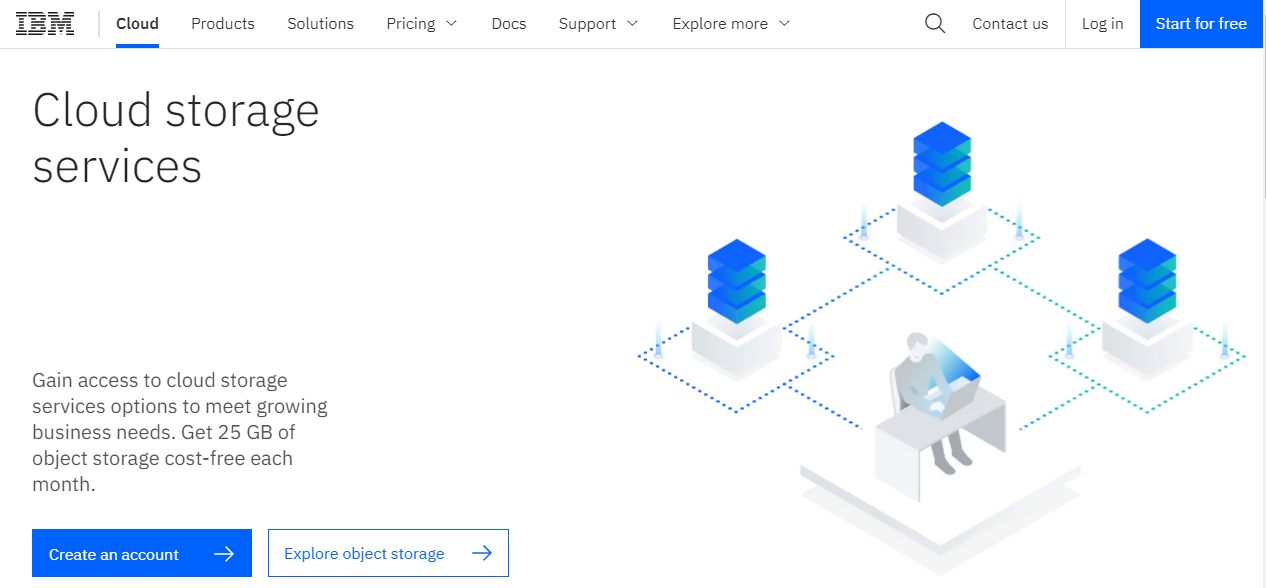Open search with the magnifier icon
1266x588 pixels.
(935, 24)
